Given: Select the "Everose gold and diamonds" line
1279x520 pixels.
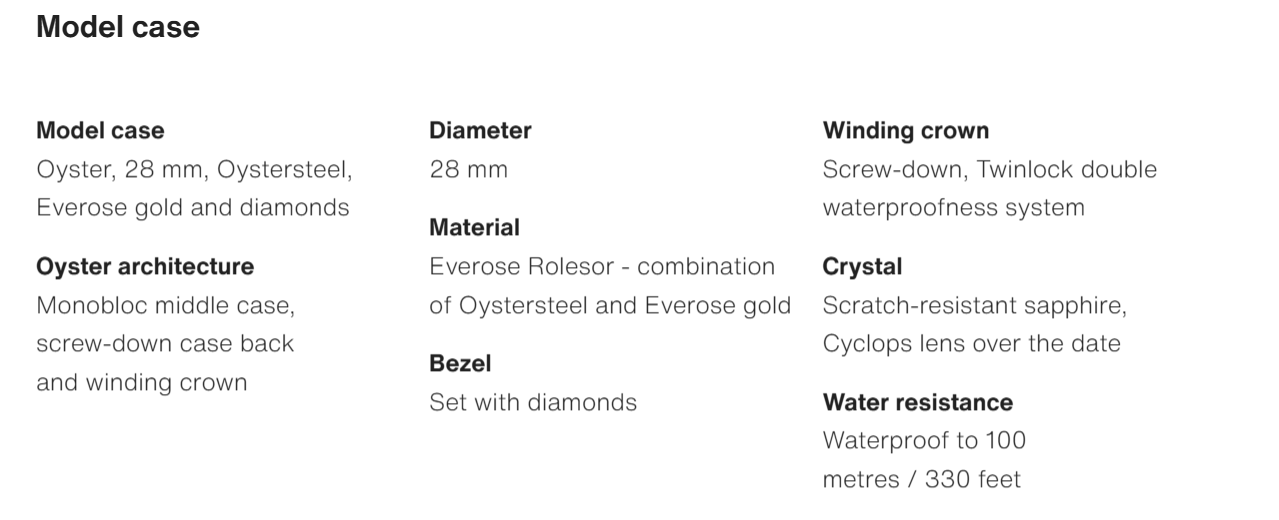Looking at the screenshot, I should tap(193, 208).
